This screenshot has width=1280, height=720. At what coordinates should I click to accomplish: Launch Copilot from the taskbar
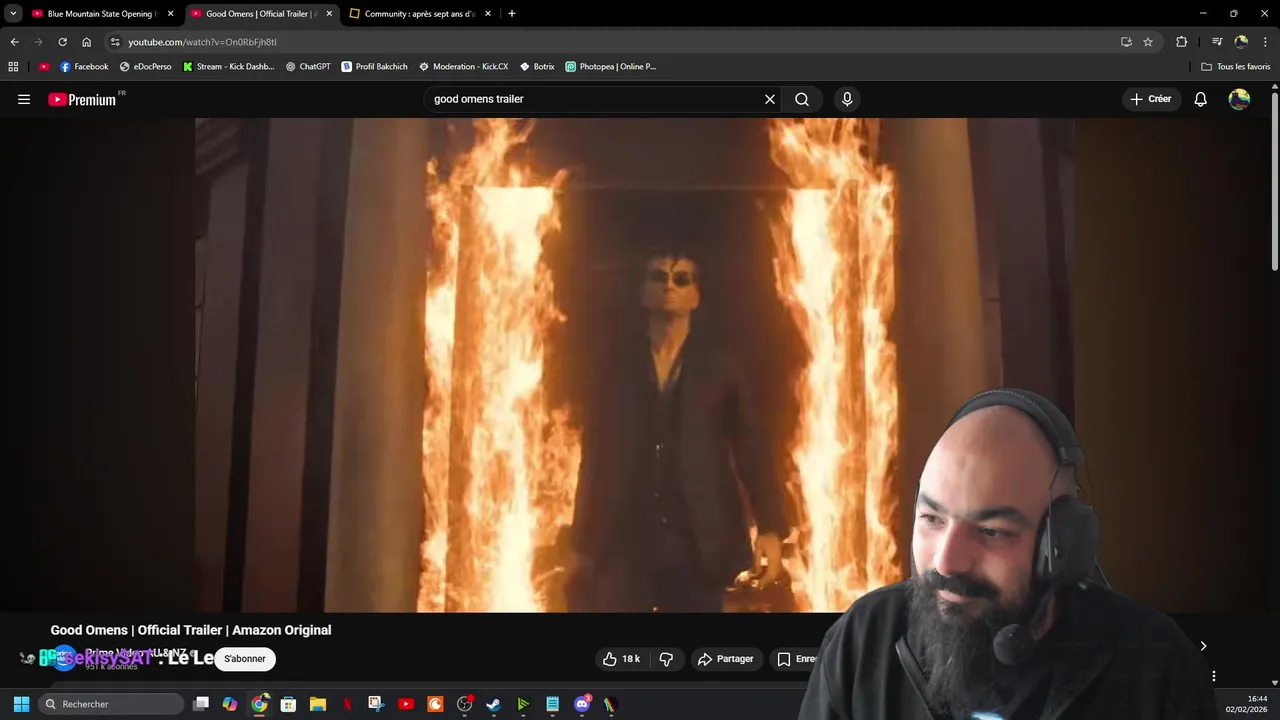pos(230,704)
